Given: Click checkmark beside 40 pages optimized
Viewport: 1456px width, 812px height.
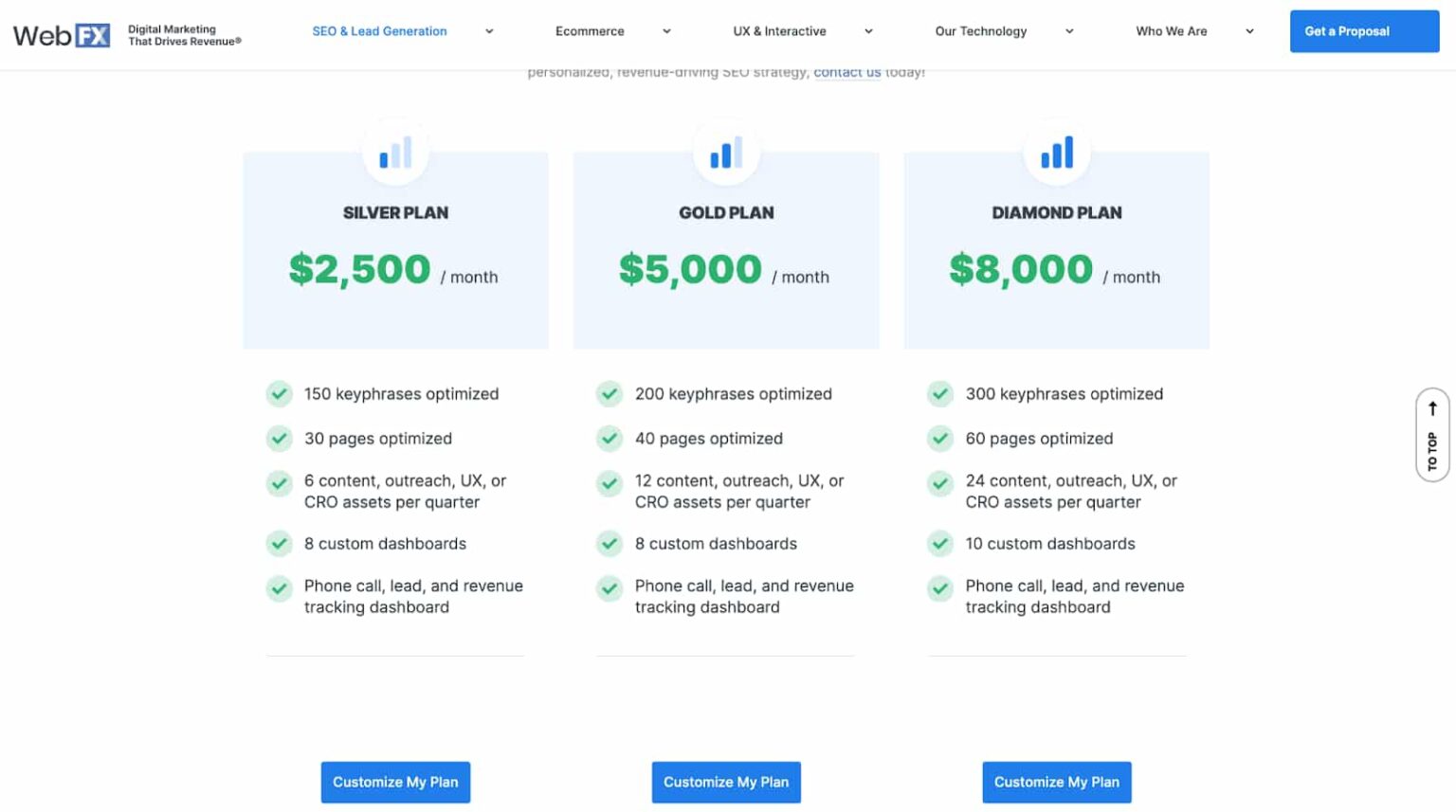Looking at the screenshot, I should [x=610, y=438].
